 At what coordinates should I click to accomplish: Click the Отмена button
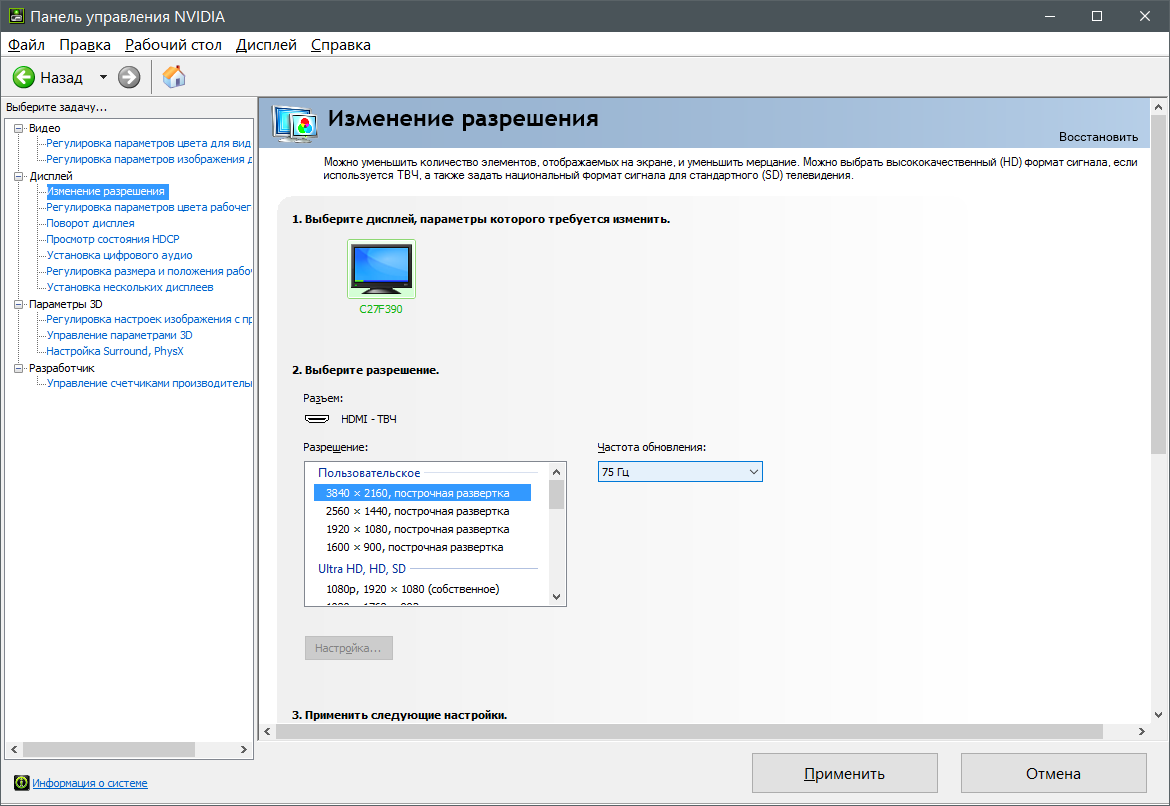tap(1053, 773)
